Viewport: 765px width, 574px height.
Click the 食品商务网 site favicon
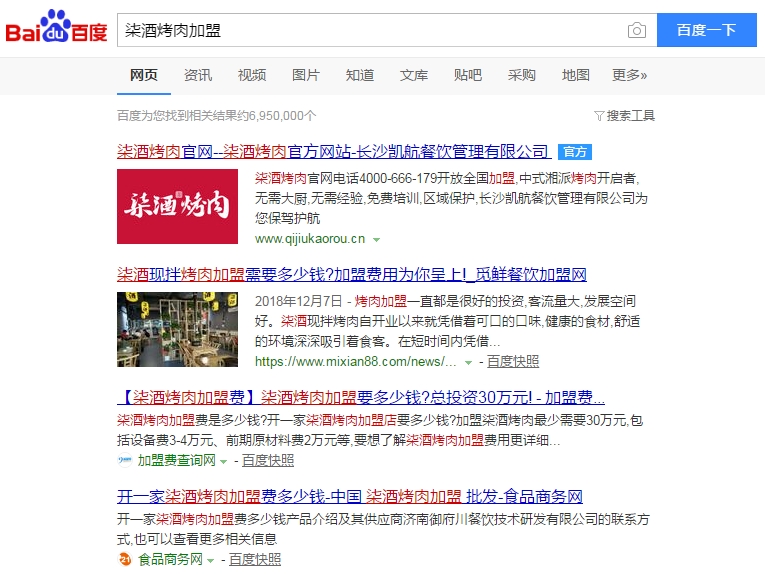125,560
